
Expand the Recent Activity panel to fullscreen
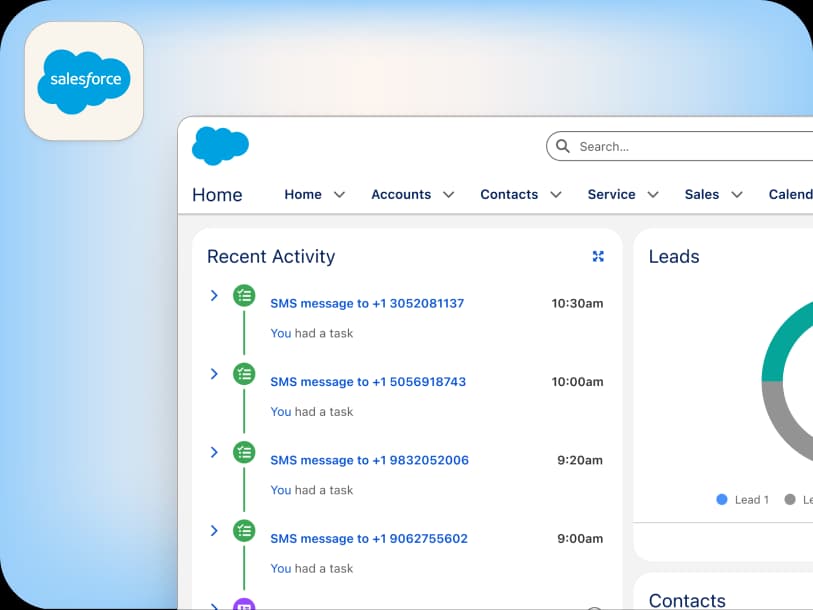coord(598,256)
